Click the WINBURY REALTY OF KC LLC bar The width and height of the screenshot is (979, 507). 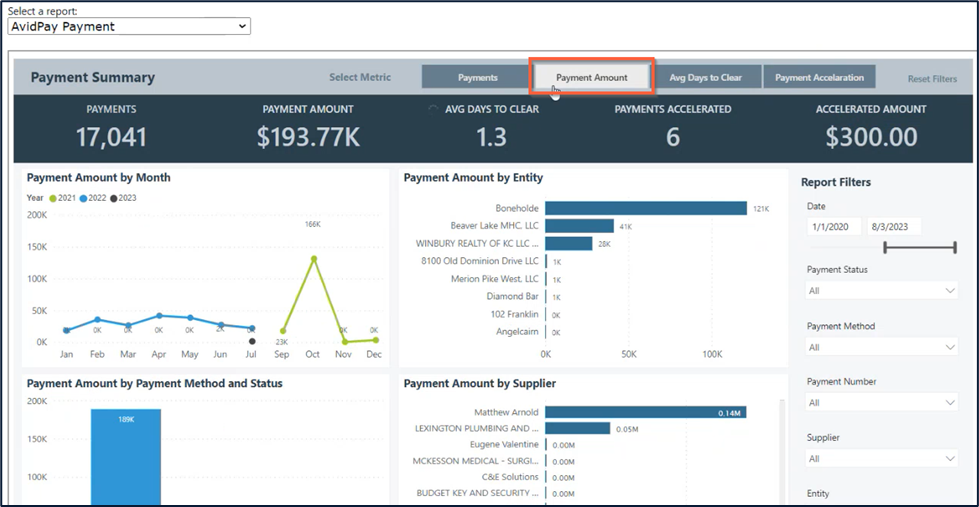pyautogui.click(x=568, y=244)
